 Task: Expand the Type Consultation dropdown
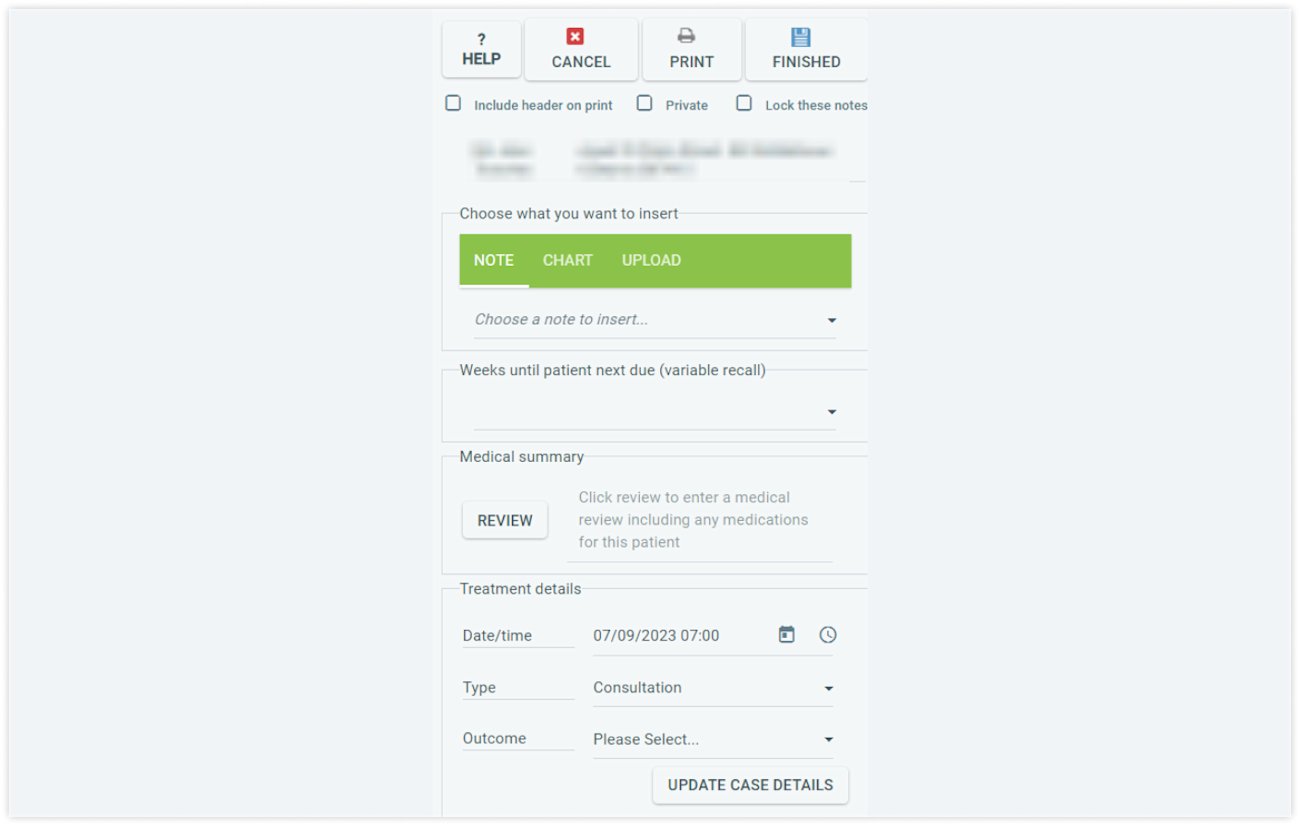click(713, 688)
